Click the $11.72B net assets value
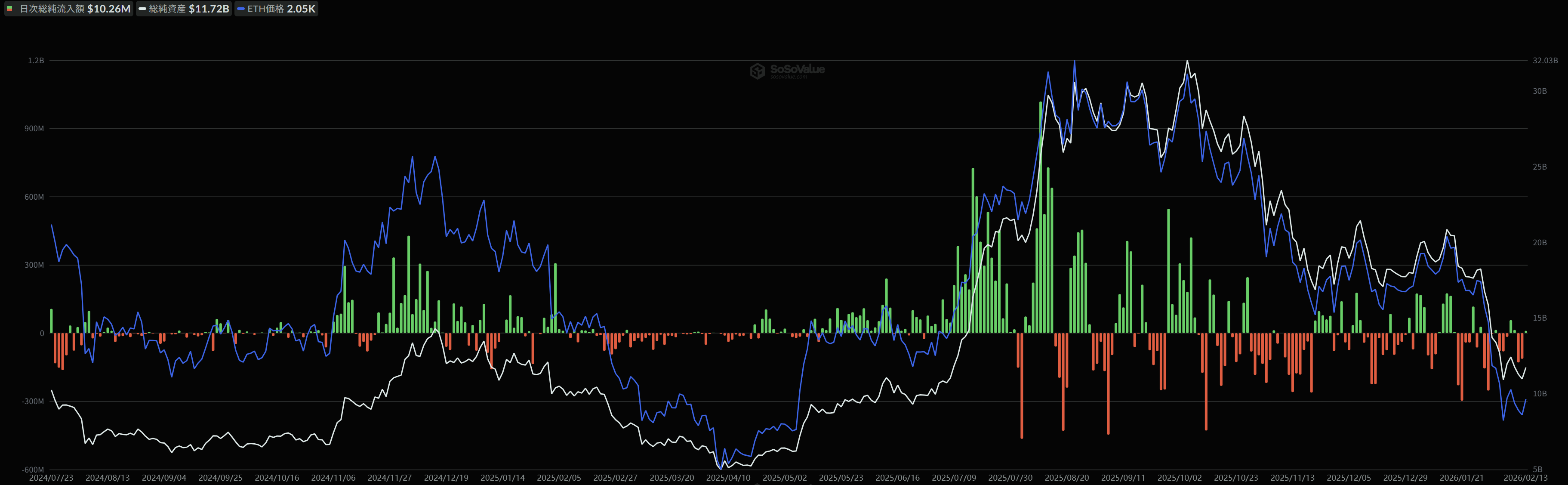 pyautogui.click(x=209, y=9)
